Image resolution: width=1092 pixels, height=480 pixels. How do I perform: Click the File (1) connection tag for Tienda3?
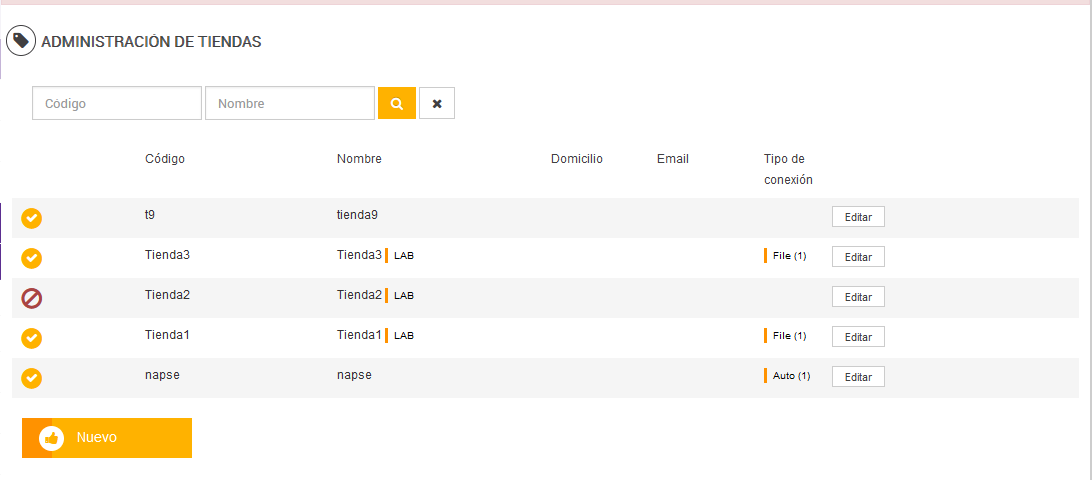coord(789,256)
